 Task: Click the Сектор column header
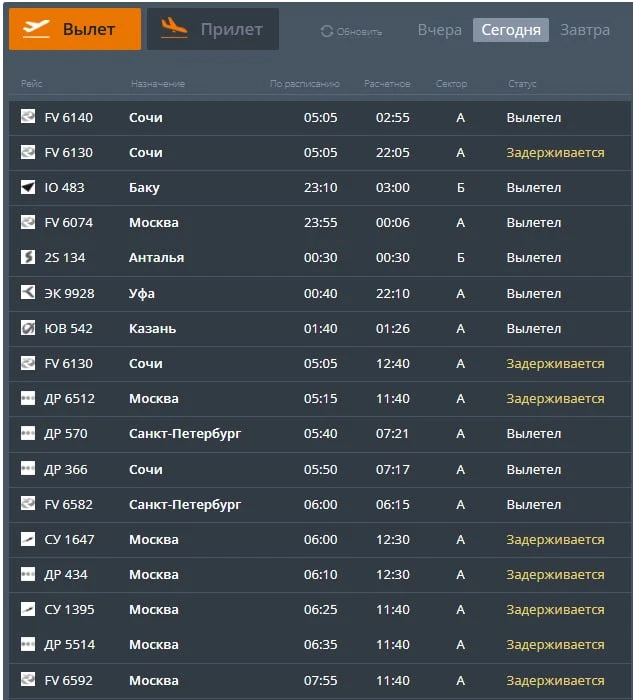pos(451,83)
